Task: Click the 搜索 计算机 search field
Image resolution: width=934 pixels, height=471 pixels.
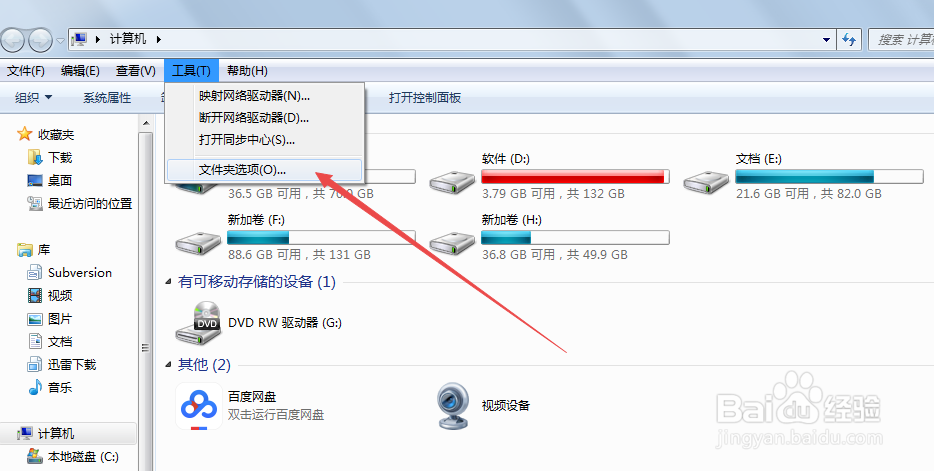Action: click(x=901, y=40)
